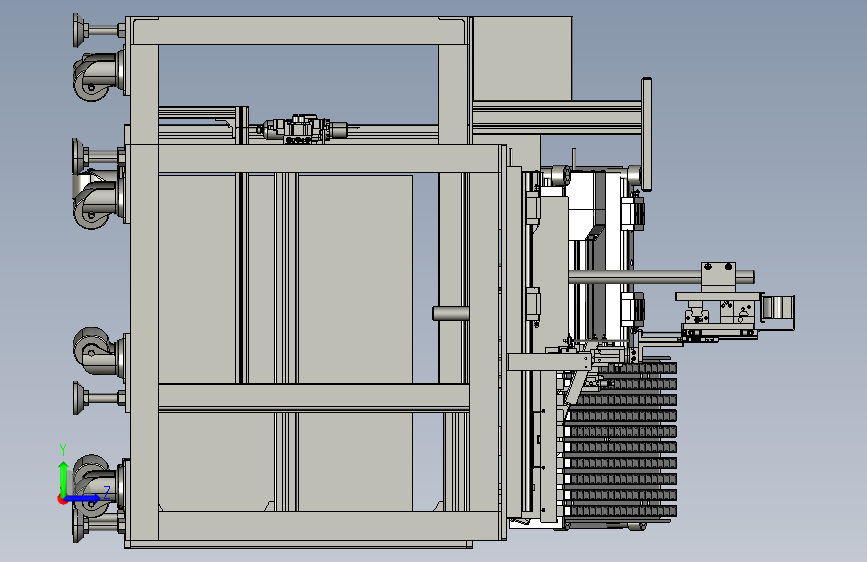Select the bearing block on the horizontal guide rod
Viewport: 867px width, 562px height.
[718, 277]
